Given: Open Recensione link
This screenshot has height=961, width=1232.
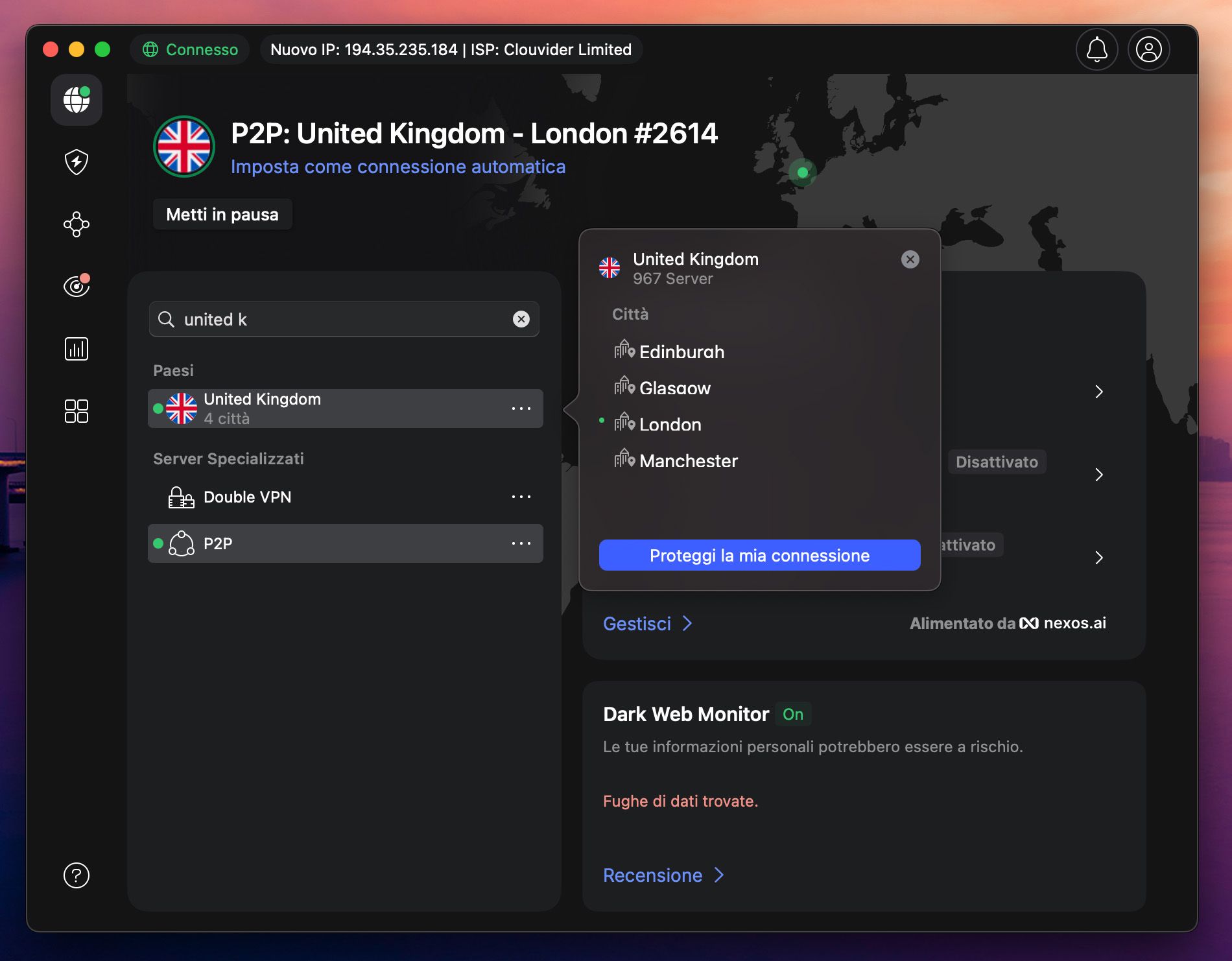Looking at the screenshot, I should (x=663, y=875).
